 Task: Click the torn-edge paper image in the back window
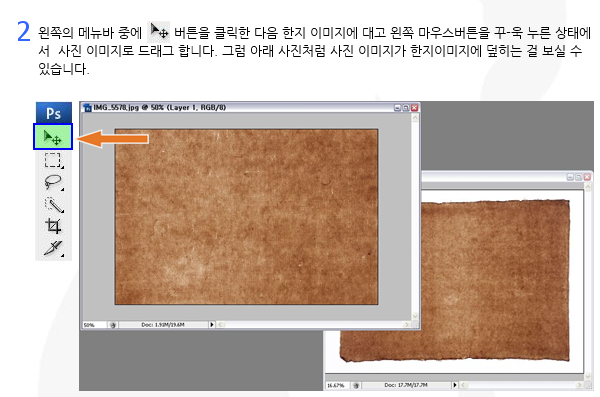click(x=495, y=281)
